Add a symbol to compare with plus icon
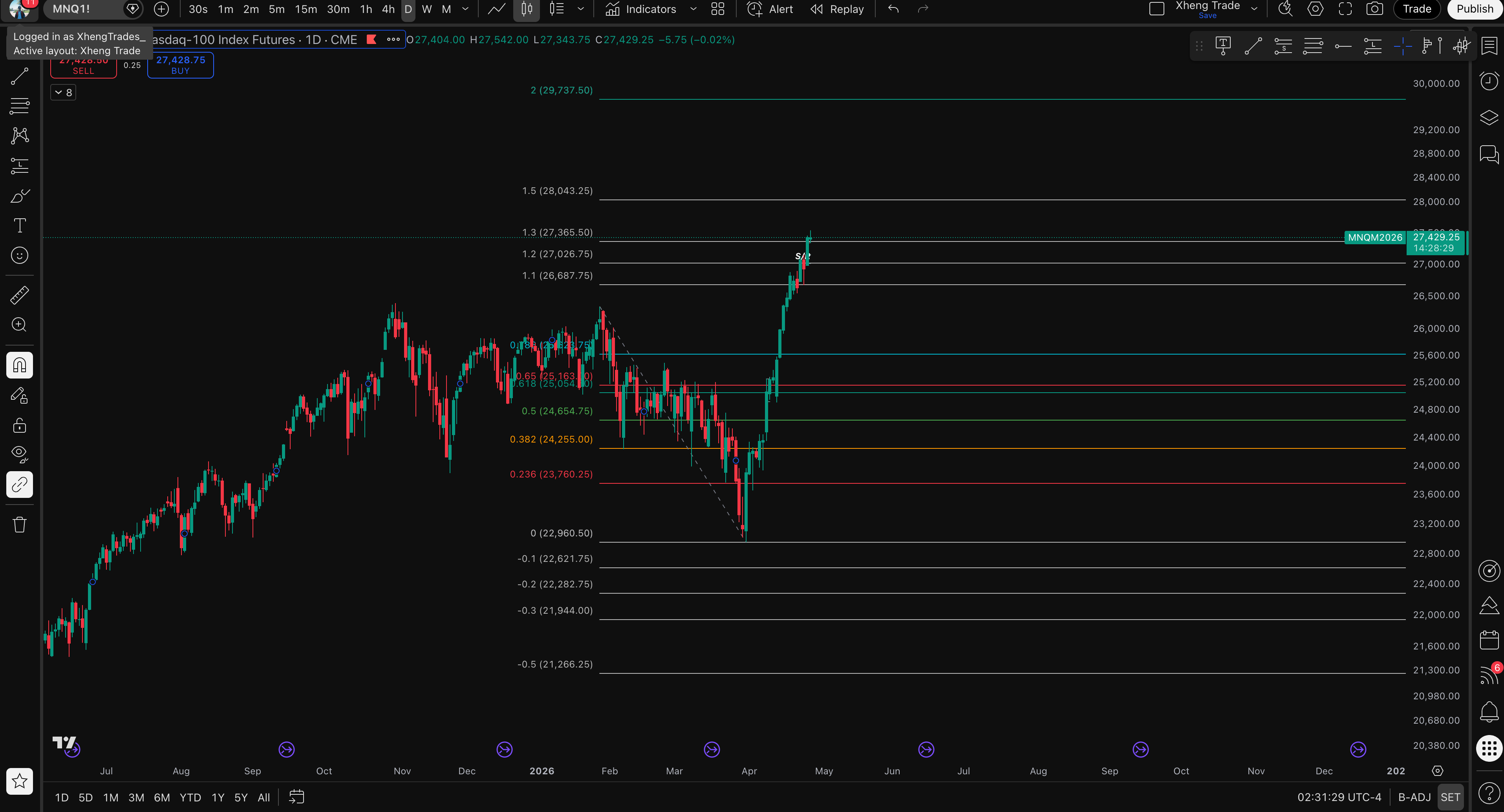This screenshot has height=812, width=1504. coord(161,9)
